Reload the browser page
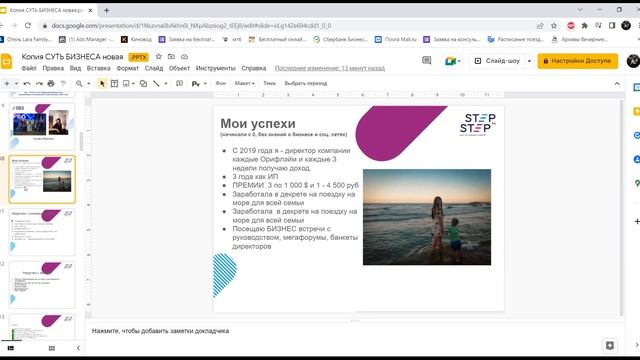This screenshot has width=640, height=360. 28,25
